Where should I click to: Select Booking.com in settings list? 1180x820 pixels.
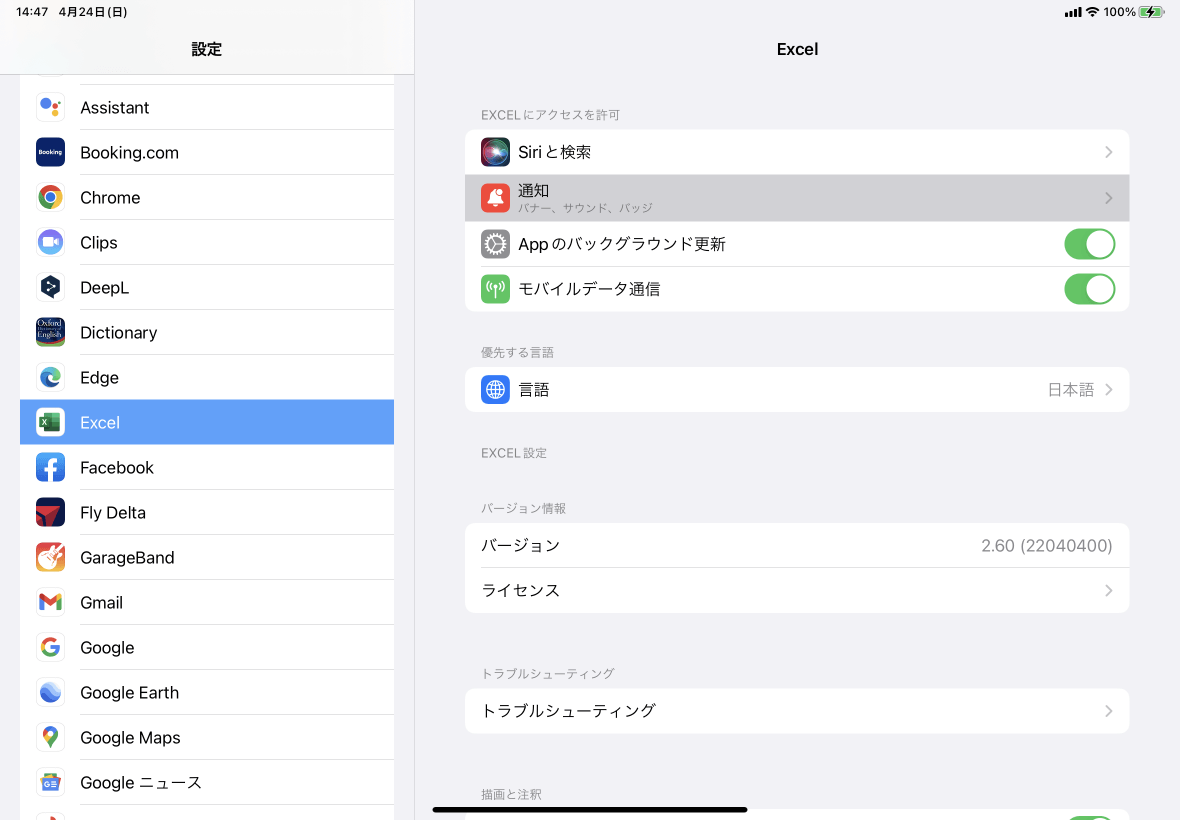click(x=207, y=153)
